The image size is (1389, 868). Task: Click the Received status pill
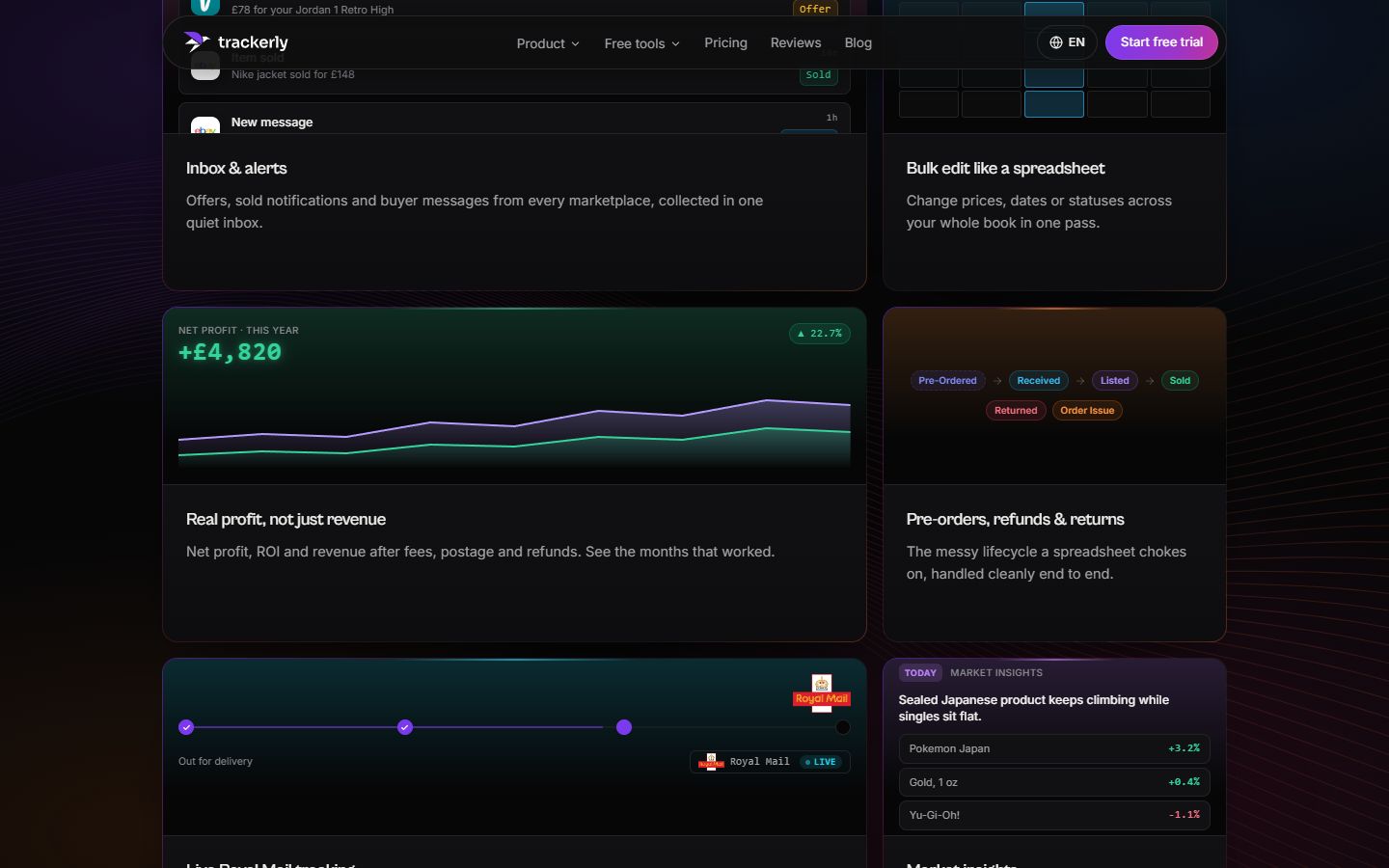pos(1038,381)
